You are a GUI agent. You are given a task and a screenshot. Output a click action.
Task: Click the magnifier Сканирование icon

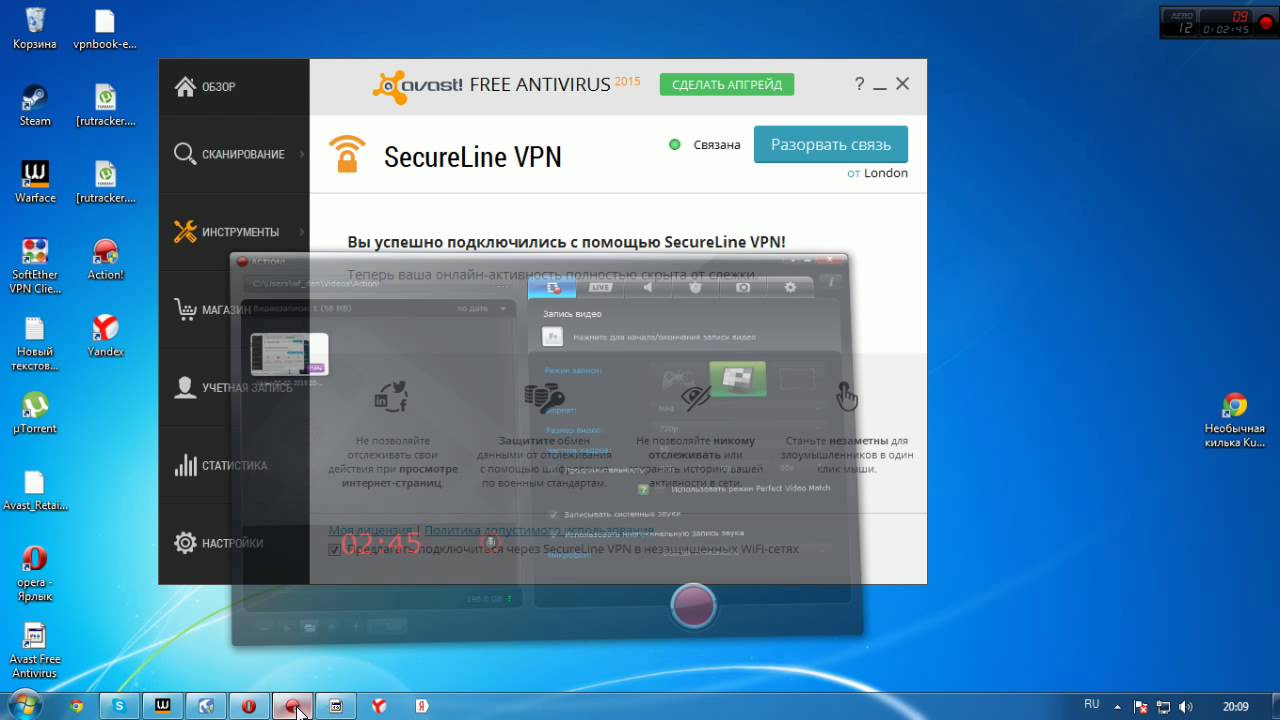pos(185,154)
